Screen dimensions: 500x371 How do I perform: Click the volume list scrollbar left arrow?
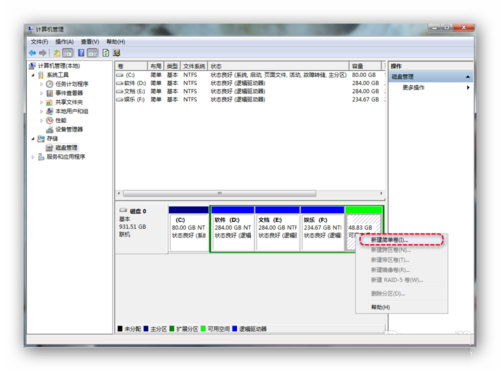point(119,193)
